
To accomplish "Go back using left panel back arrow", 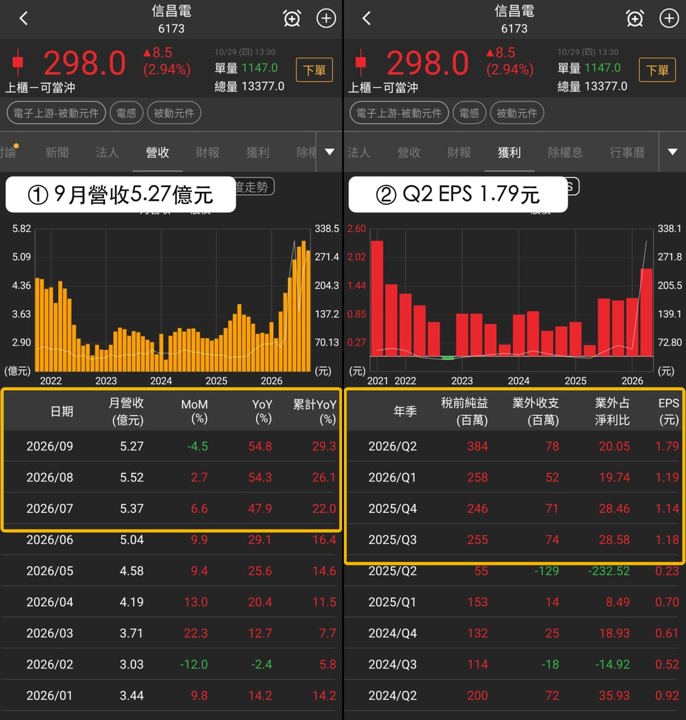I will [x=24, y=18].
